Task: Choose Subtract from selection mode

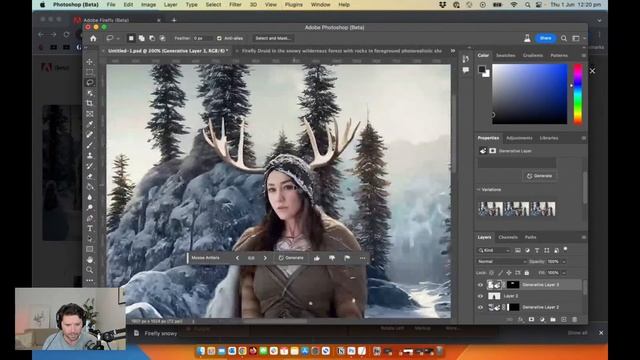Action: pyautogui.click(x=152, y=38)
